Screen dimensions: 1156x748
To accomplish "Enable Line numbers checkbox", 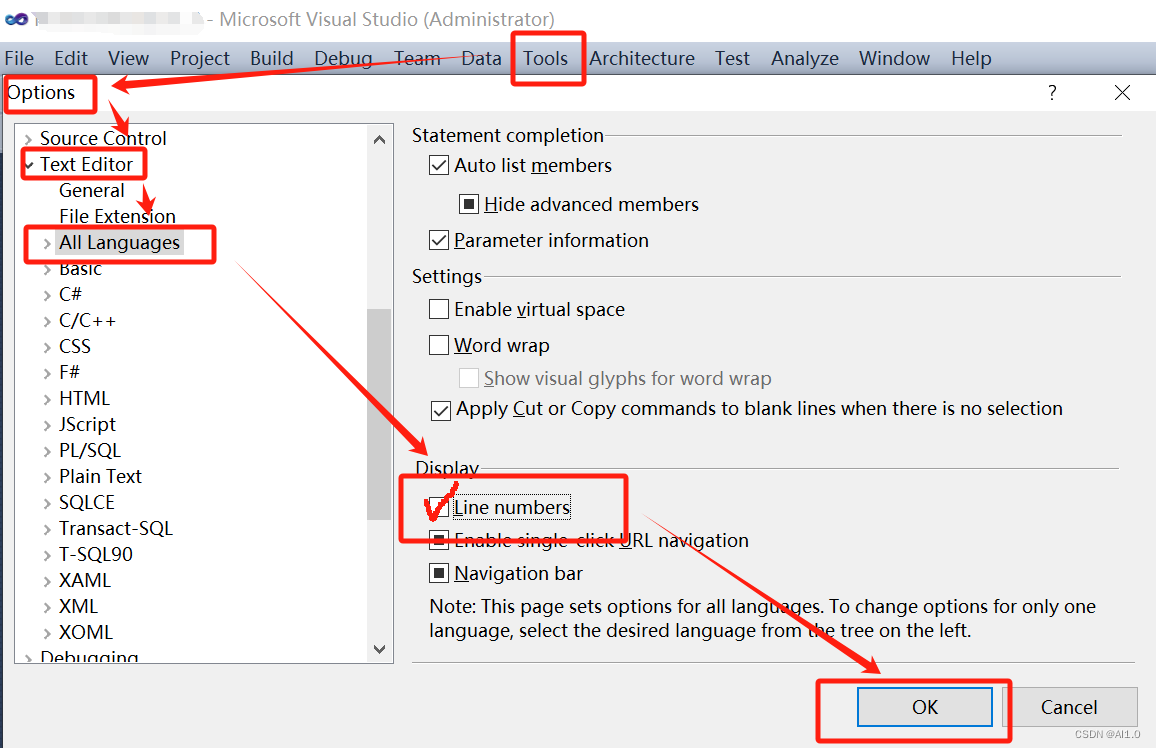I will click(439, 507).
